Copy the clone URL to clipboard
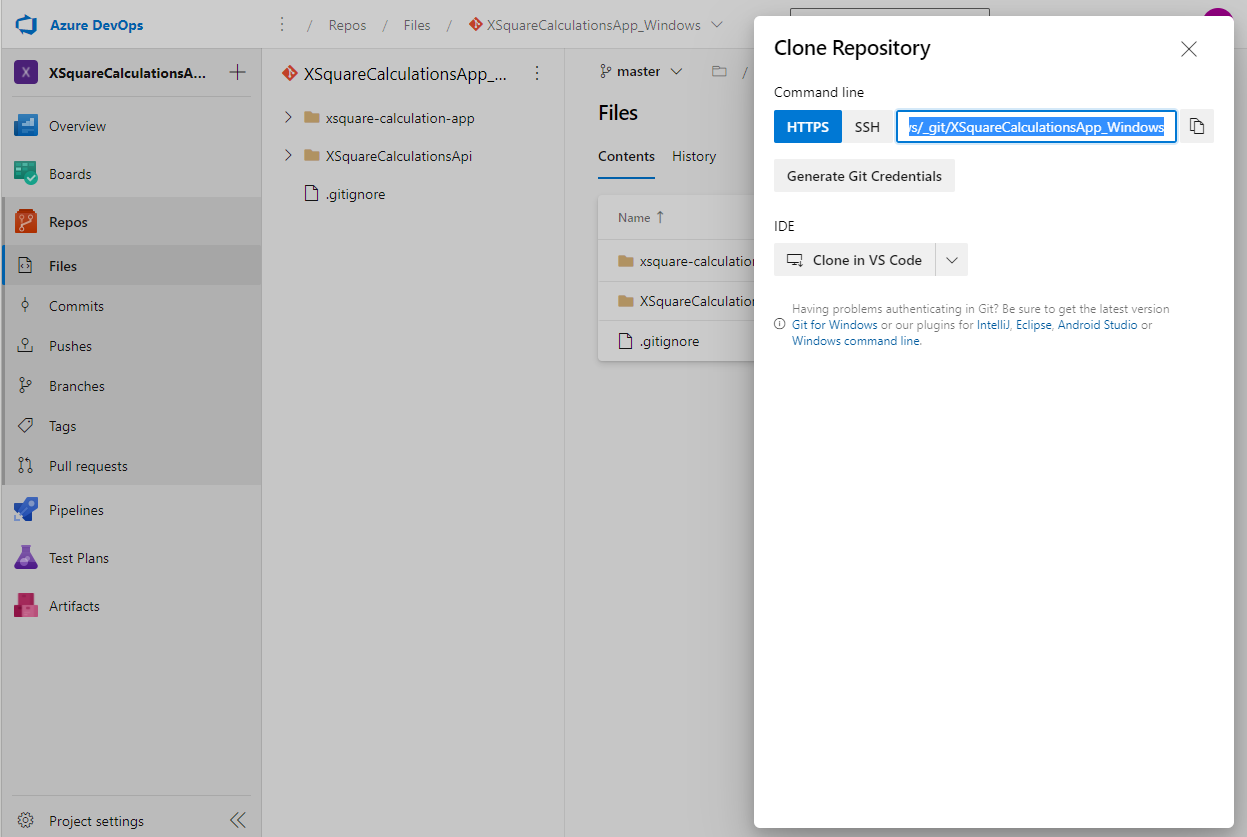Screen dimensions: 1247x837 point(1197,126)
